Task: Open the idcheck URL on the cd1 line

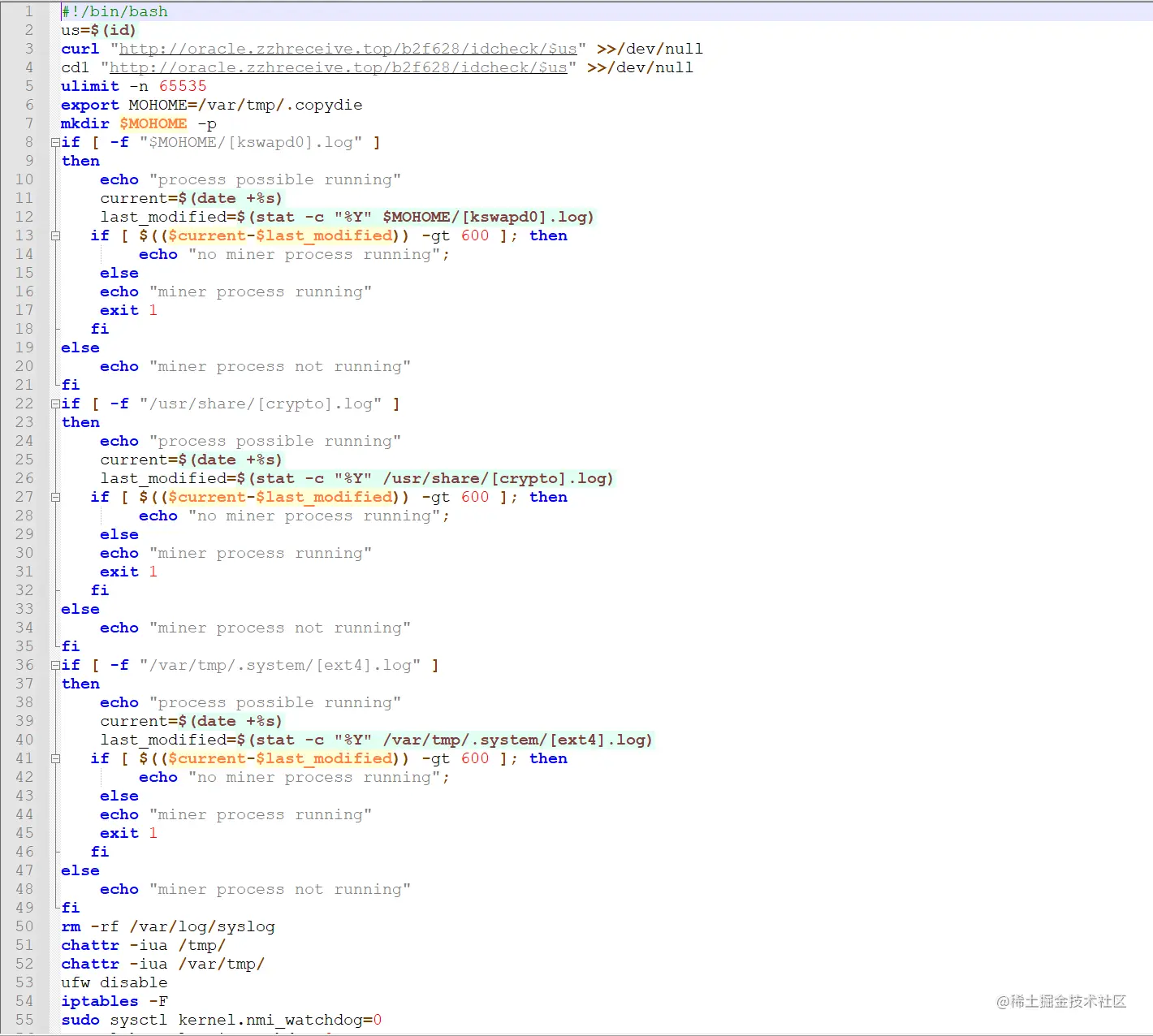Action: [x=339, y=67]
